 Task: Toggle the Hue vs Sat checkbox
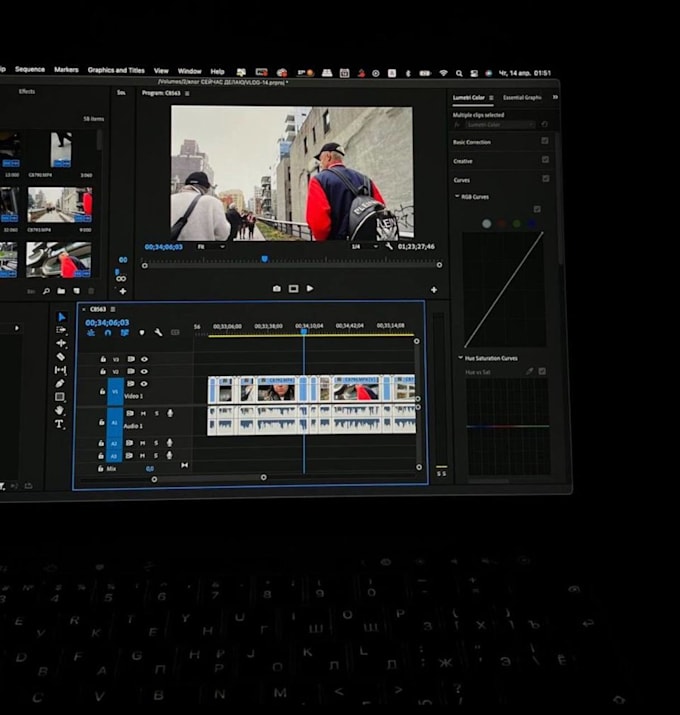point(542,372)
